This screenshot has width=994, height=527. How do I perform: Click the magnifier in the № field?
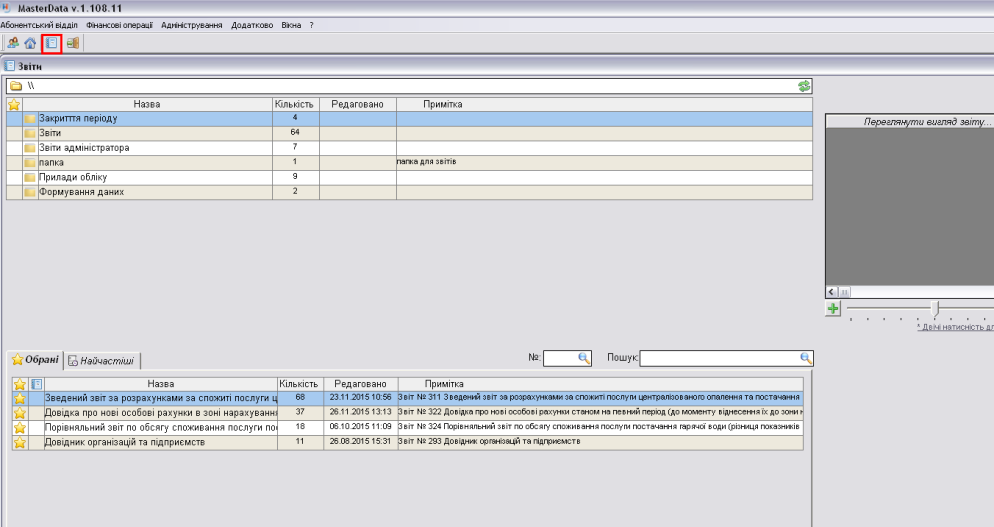coord(584,358)
